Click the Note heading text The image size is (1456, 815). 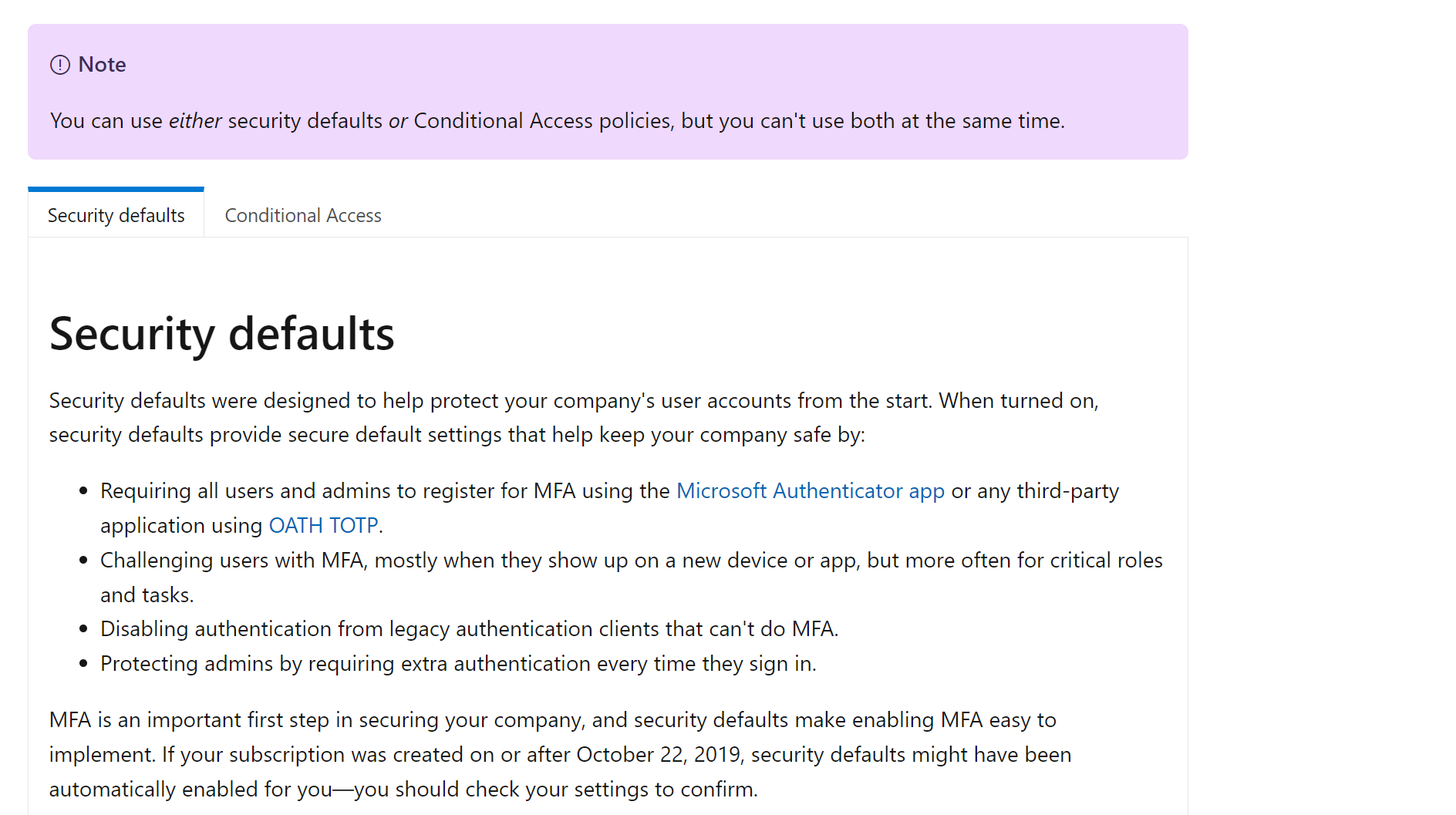click(104, 65)
